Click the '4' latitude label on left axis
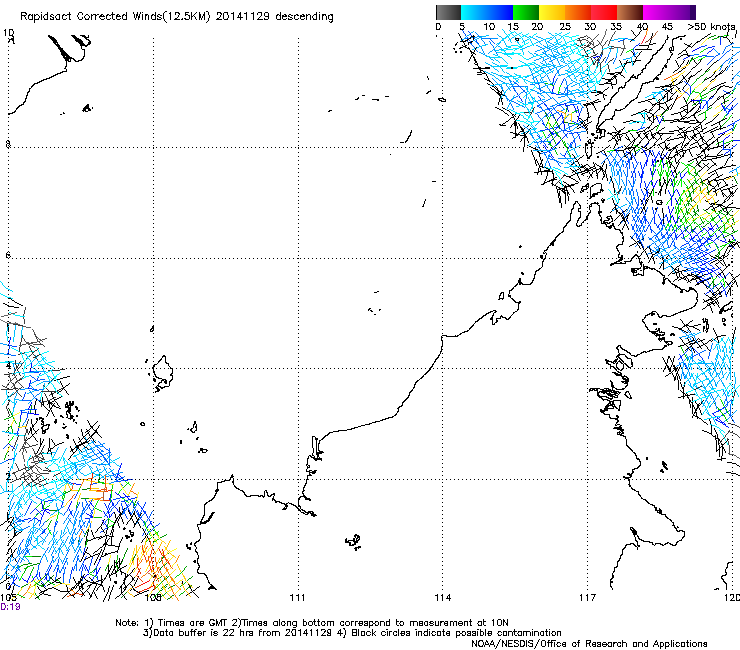 click(x=8, y=365)
